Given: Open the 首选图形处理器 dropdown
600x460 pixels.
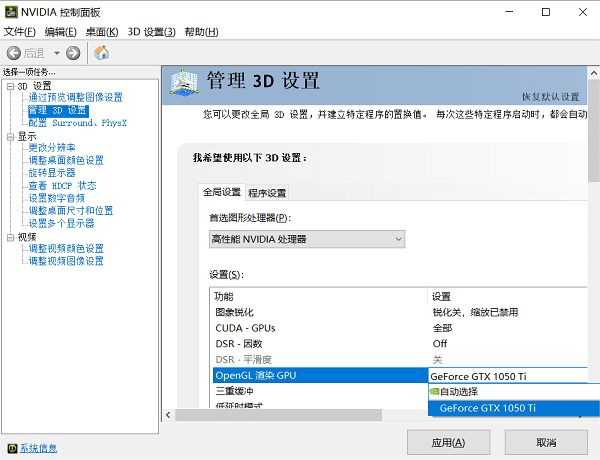Looking at the screenshot, I should point(306,239).
